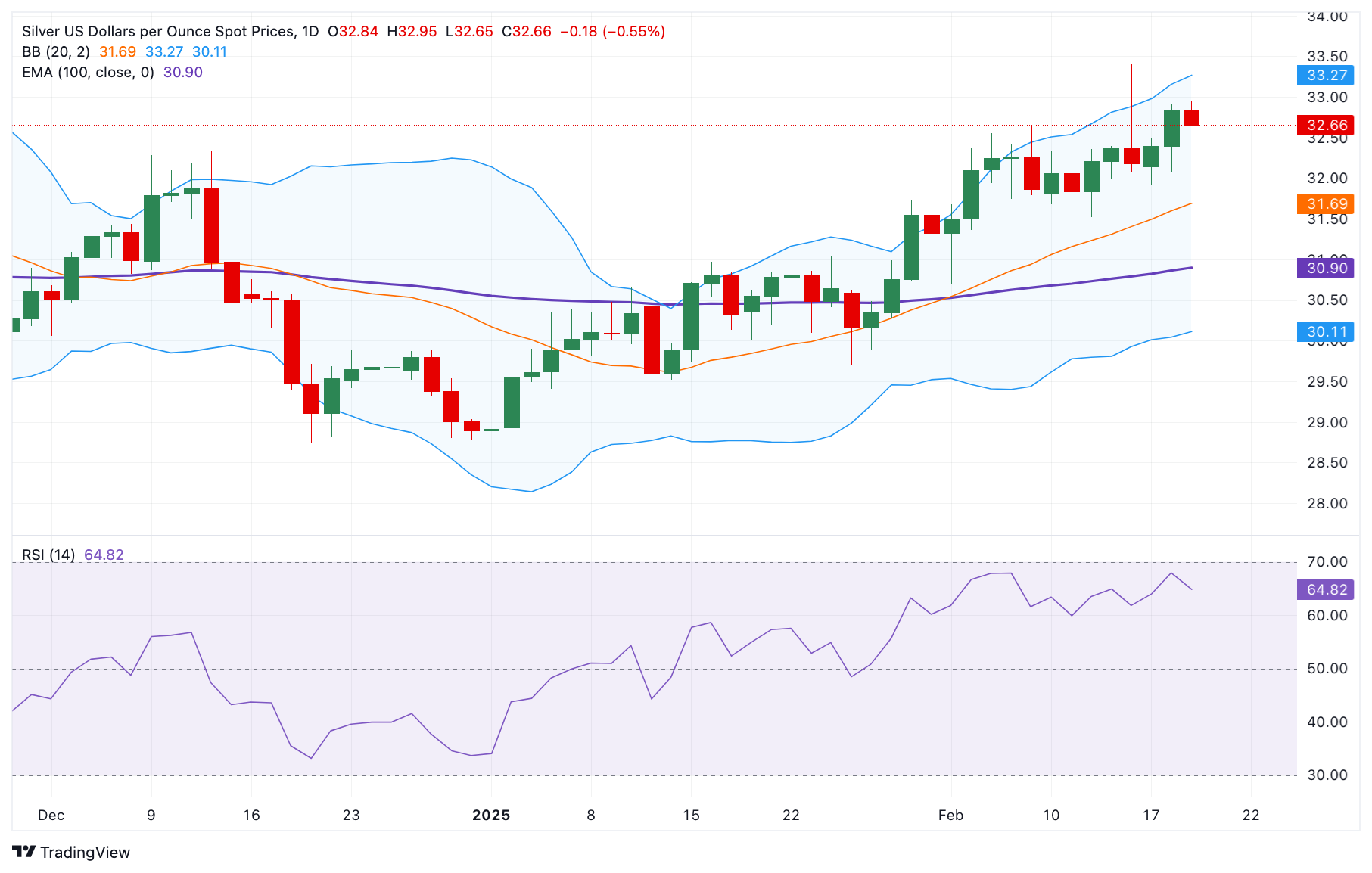Click the 70.00 level on RSI scale
The height and width of the screenshot is (873, 1372).
[1327, 561]
